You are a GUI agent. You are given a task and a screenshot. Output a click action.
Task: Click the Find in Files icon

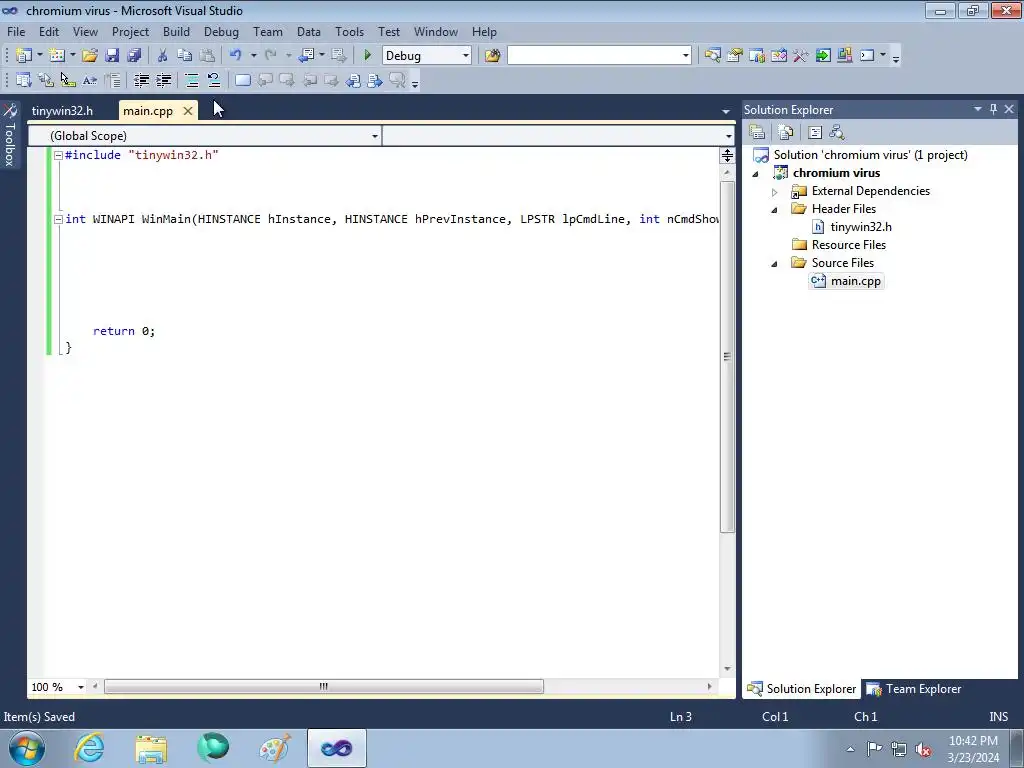(x=492, y=56)
